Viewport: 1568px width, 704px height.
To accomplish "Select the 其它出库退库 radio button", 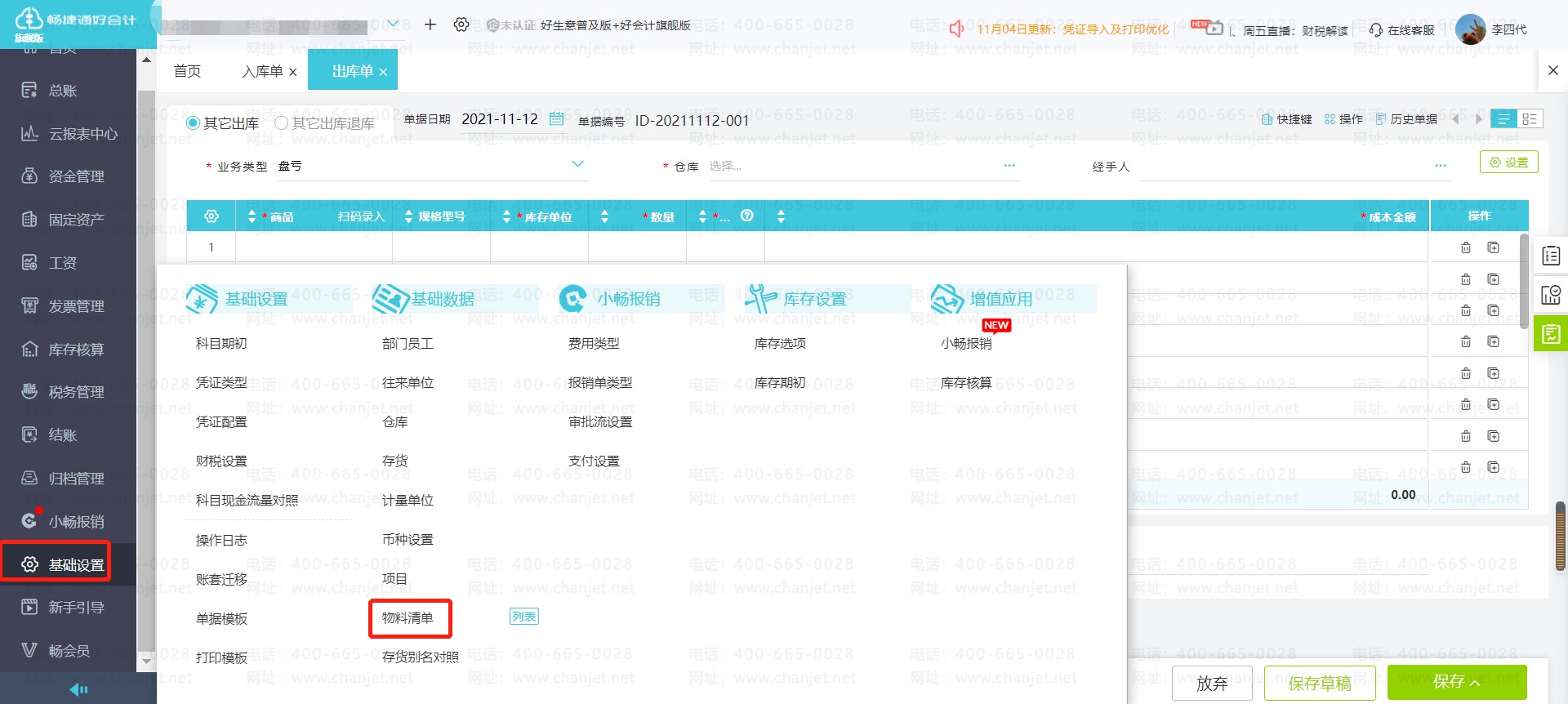I will tap(282, 123).
